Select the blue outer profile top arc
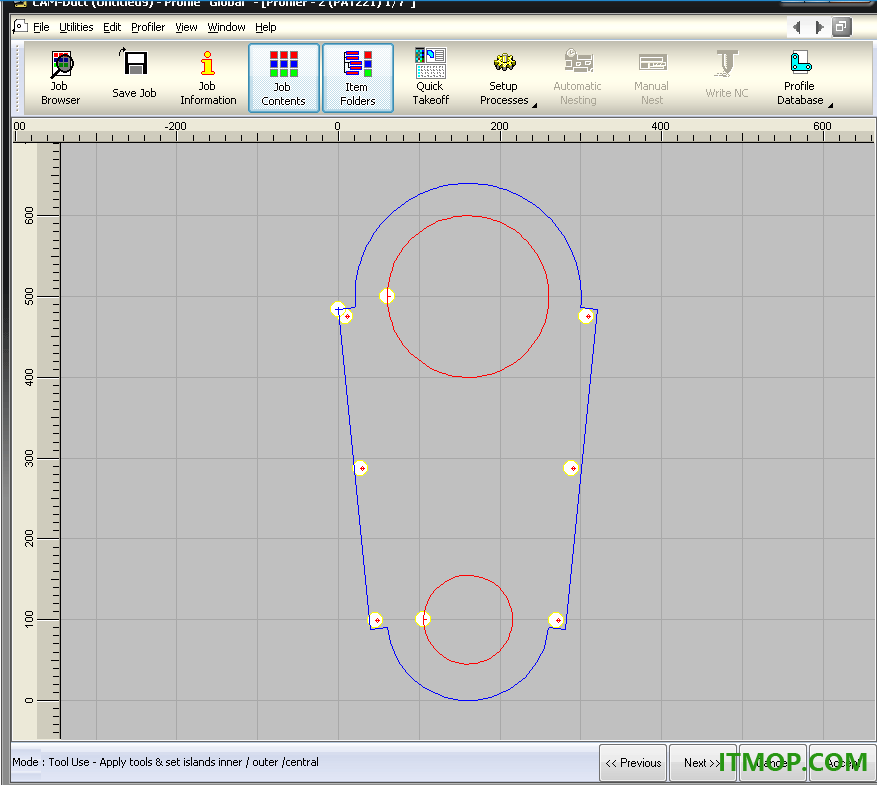 [x=468, y=183]
